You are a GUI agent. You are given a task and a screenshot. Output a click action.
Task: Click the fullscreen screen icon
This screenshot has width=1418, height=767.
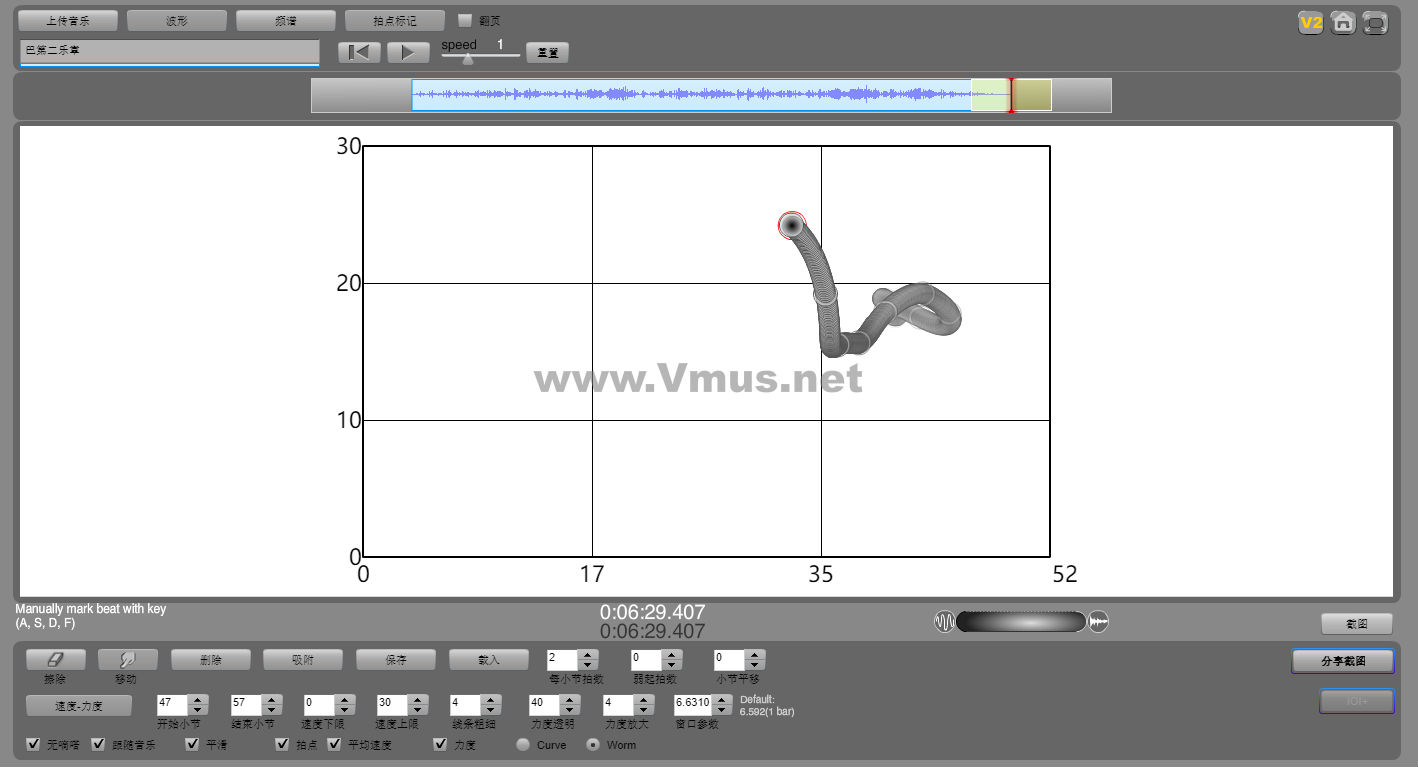click(x=1375, y=22)
